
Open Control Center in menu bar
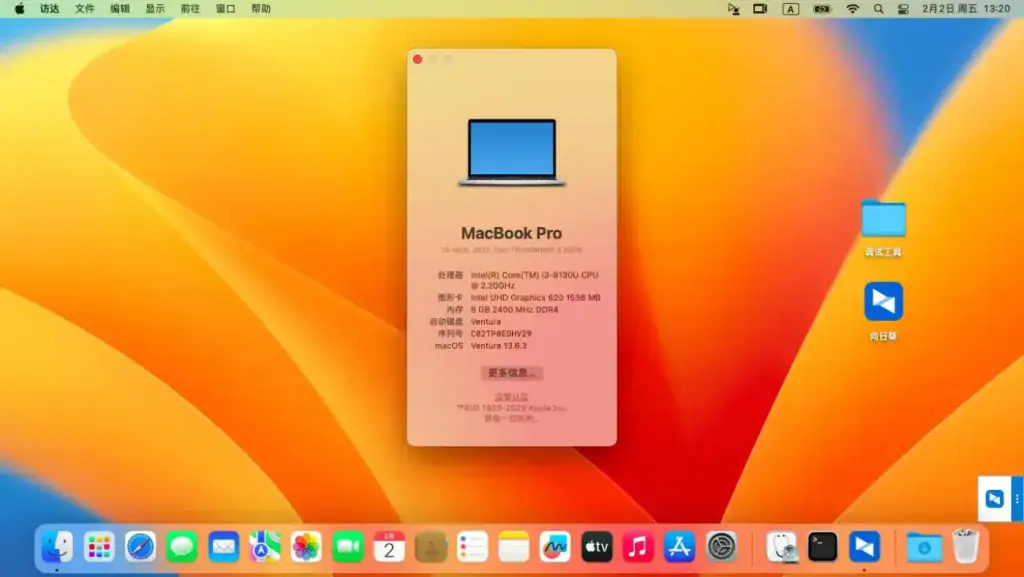[x=903, y=9]
